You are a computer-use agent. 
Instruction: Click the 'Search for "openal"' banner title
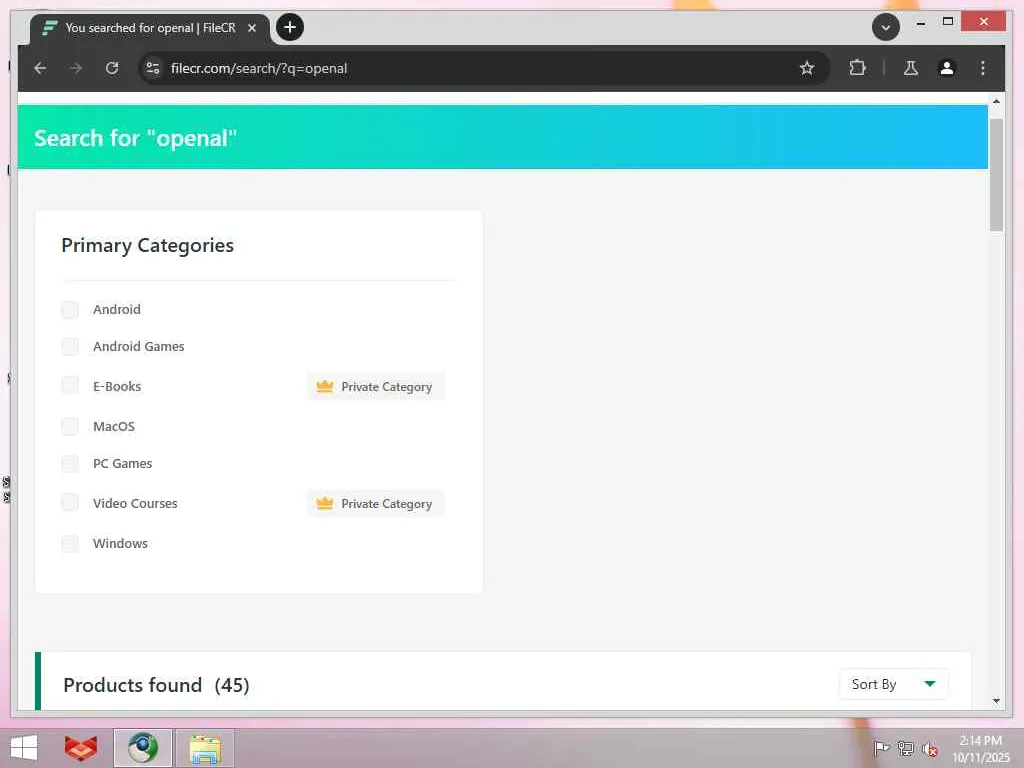(x=135, y=138)
